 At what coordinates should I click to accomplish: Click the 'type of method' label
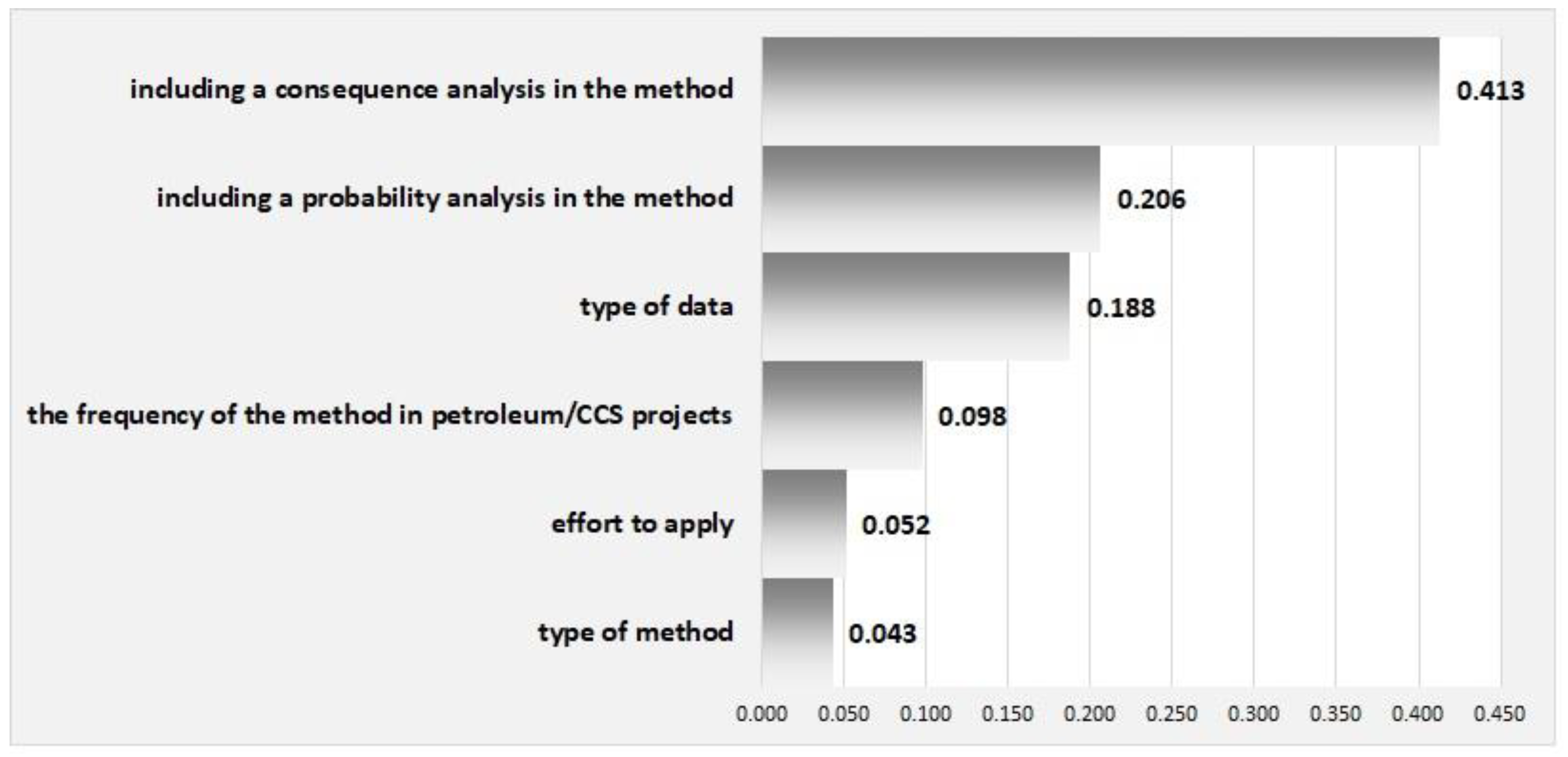click(x=635, y=632)
